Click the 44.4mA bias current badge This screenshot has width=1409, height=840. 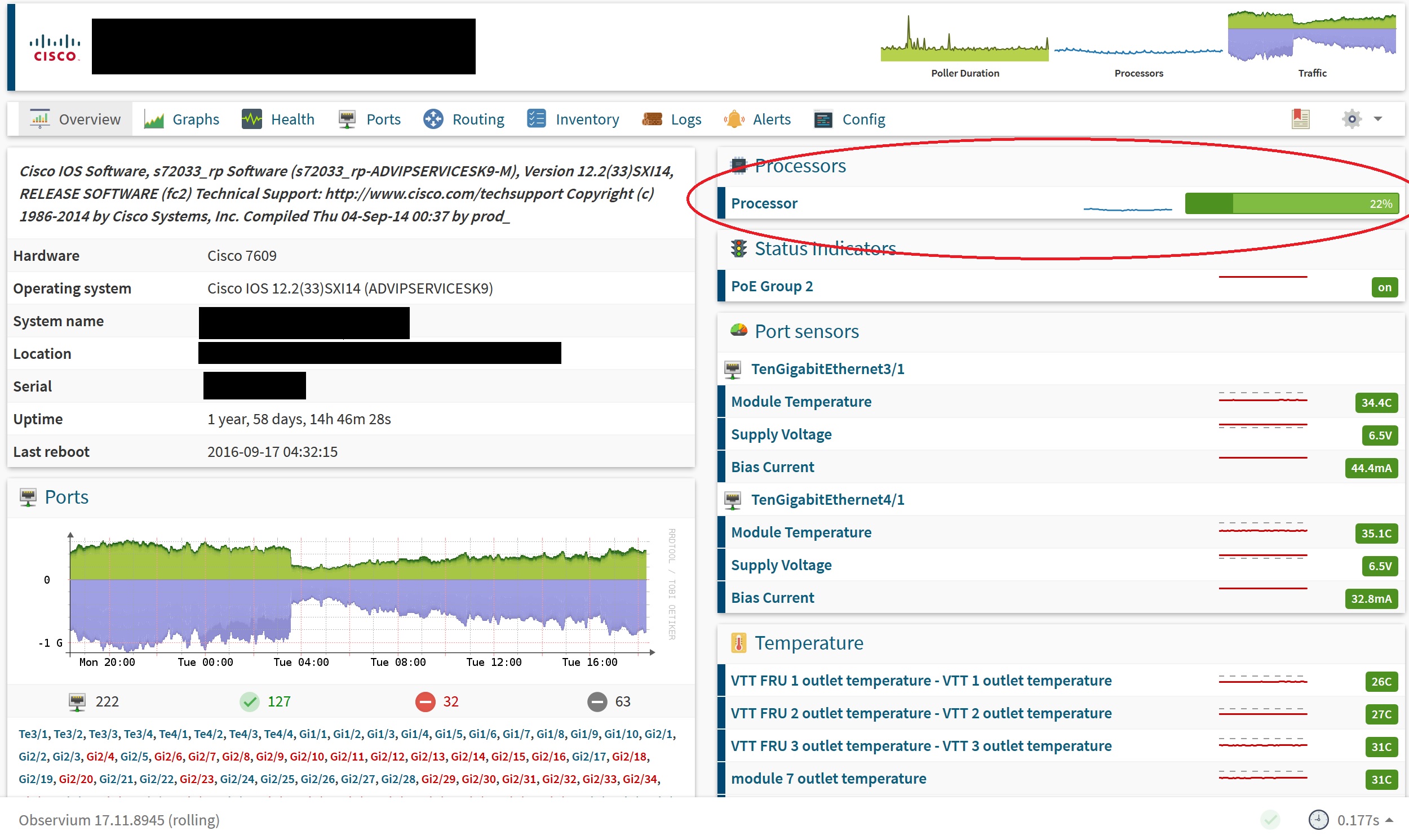pyautogui.click(x=1371, y=468)
